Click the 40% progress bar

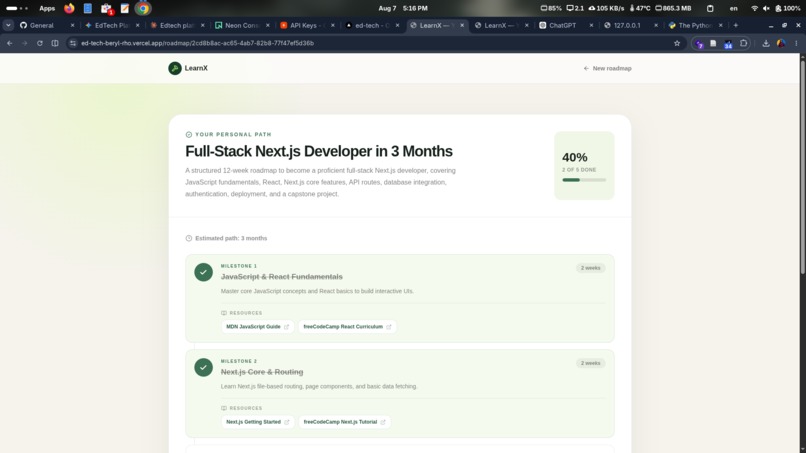point(584,180)
